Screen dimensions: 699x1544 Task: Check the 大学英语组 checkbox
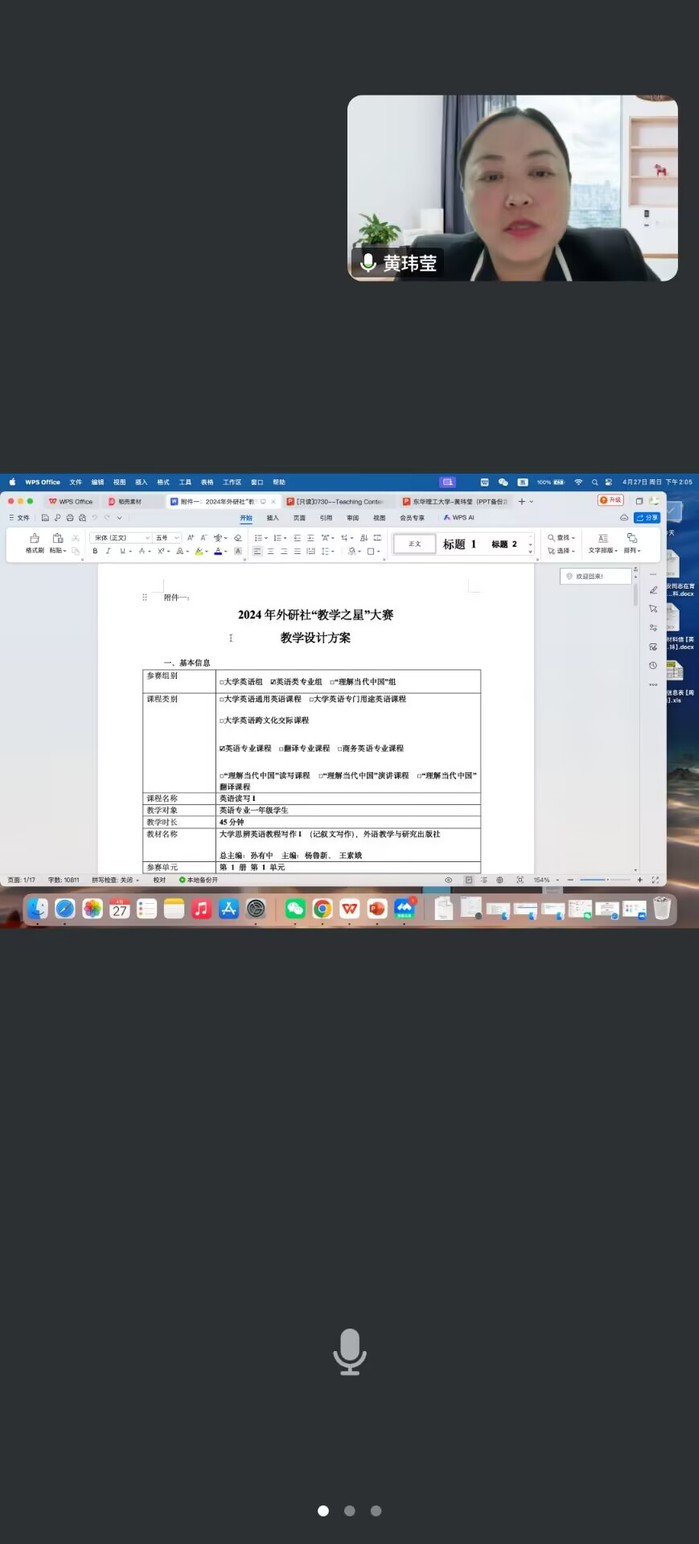tap(222, 682)
